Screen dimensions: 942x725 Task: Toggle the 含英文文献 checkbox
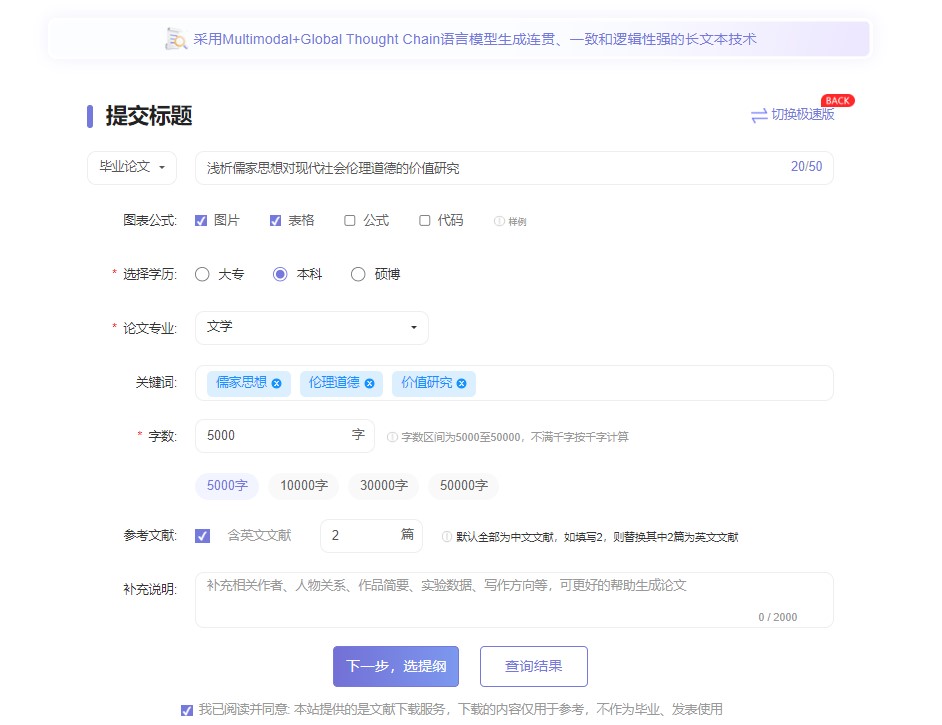click(203, 536)
